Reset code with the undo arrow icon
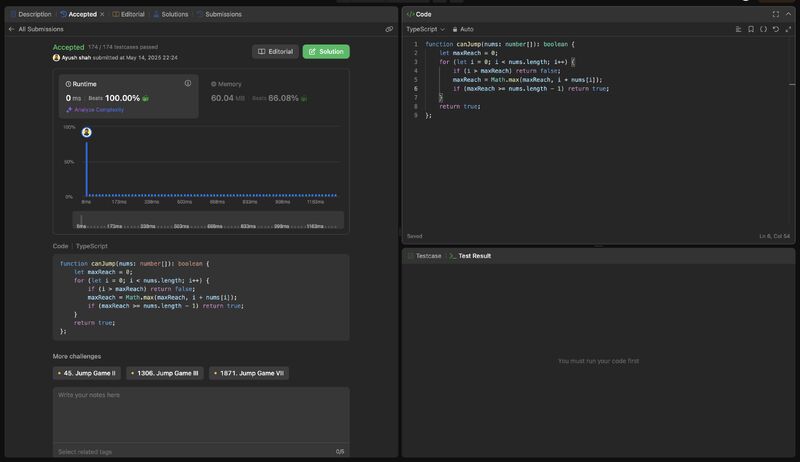Screen dimensions: 800x462 point(776,29)
